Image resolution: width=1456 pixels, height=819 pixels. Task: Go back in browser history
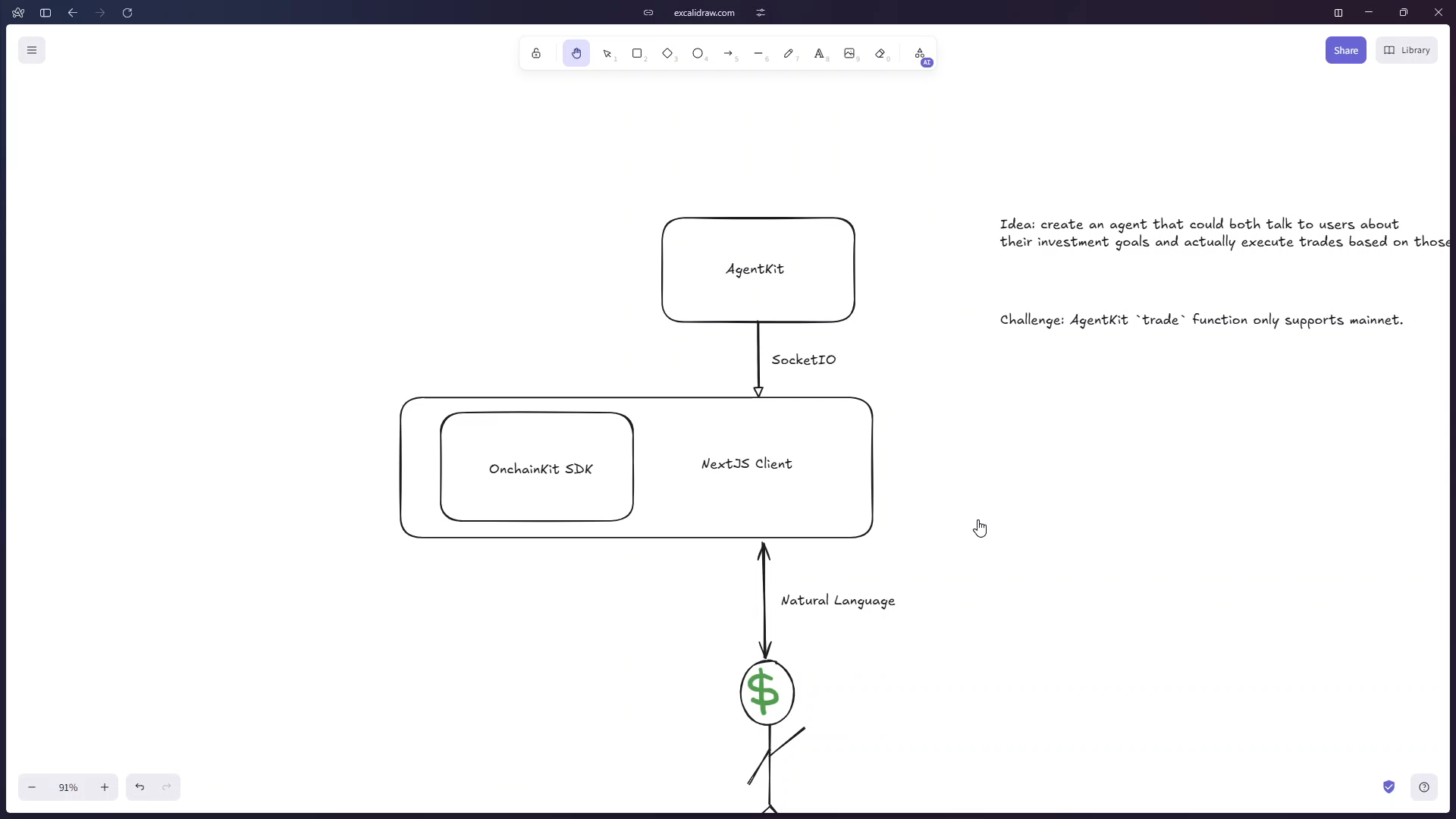[73, 12]
